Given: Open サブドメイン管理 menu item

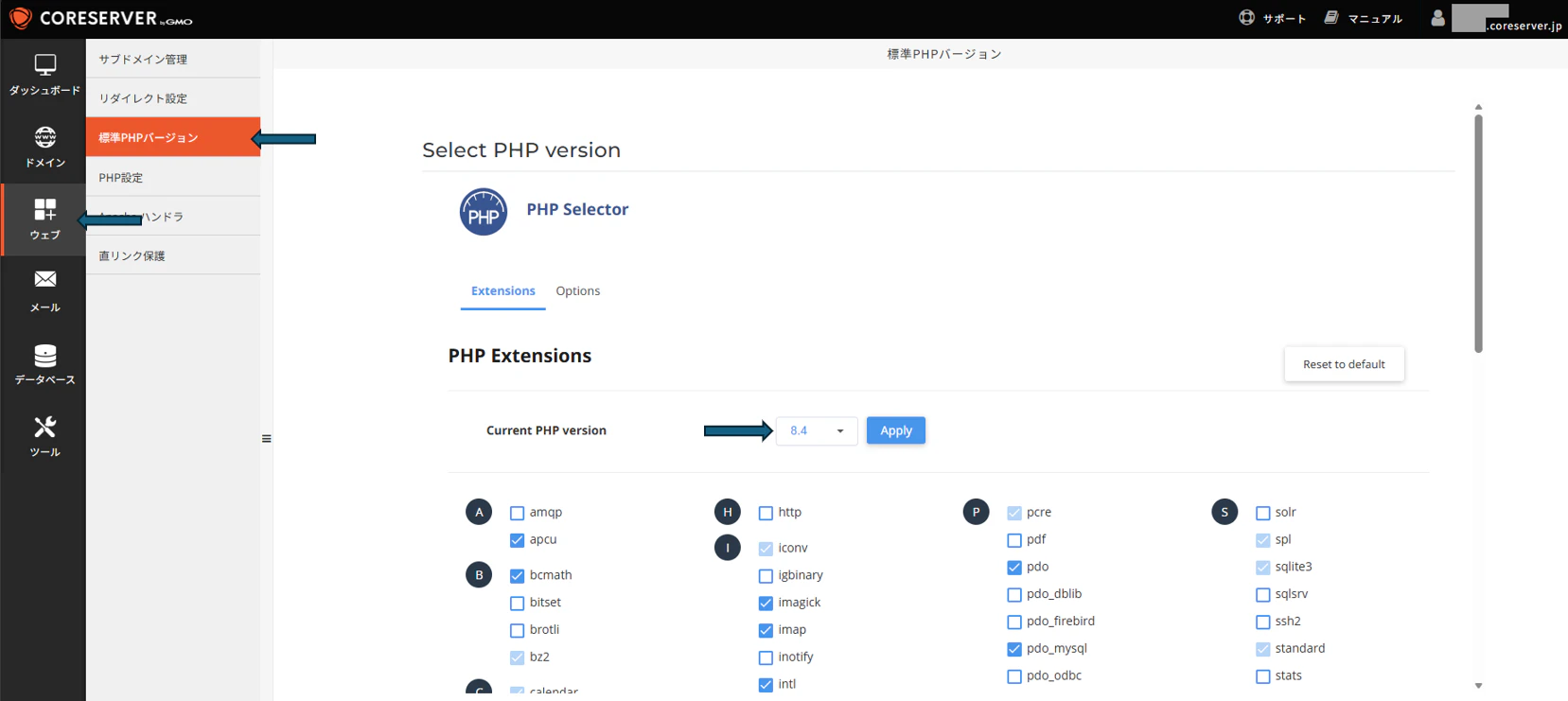Looking at the screenshot, I should click(173, 59).
